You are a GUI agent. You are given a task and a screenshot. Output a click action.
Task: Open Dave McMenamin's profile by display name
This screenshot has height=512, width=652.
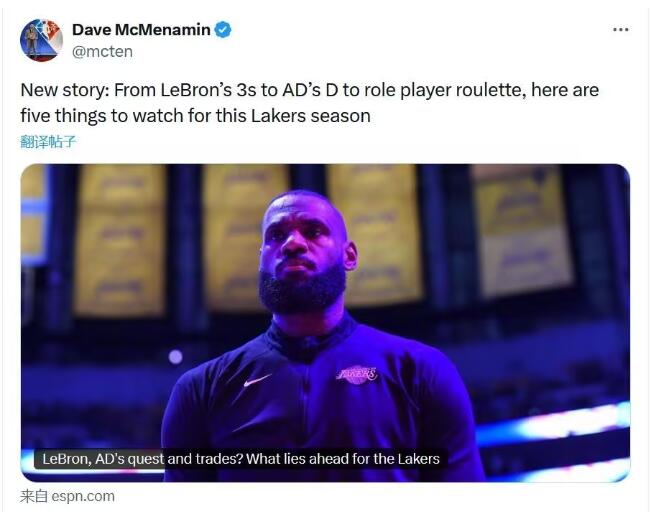coord(141,30)
